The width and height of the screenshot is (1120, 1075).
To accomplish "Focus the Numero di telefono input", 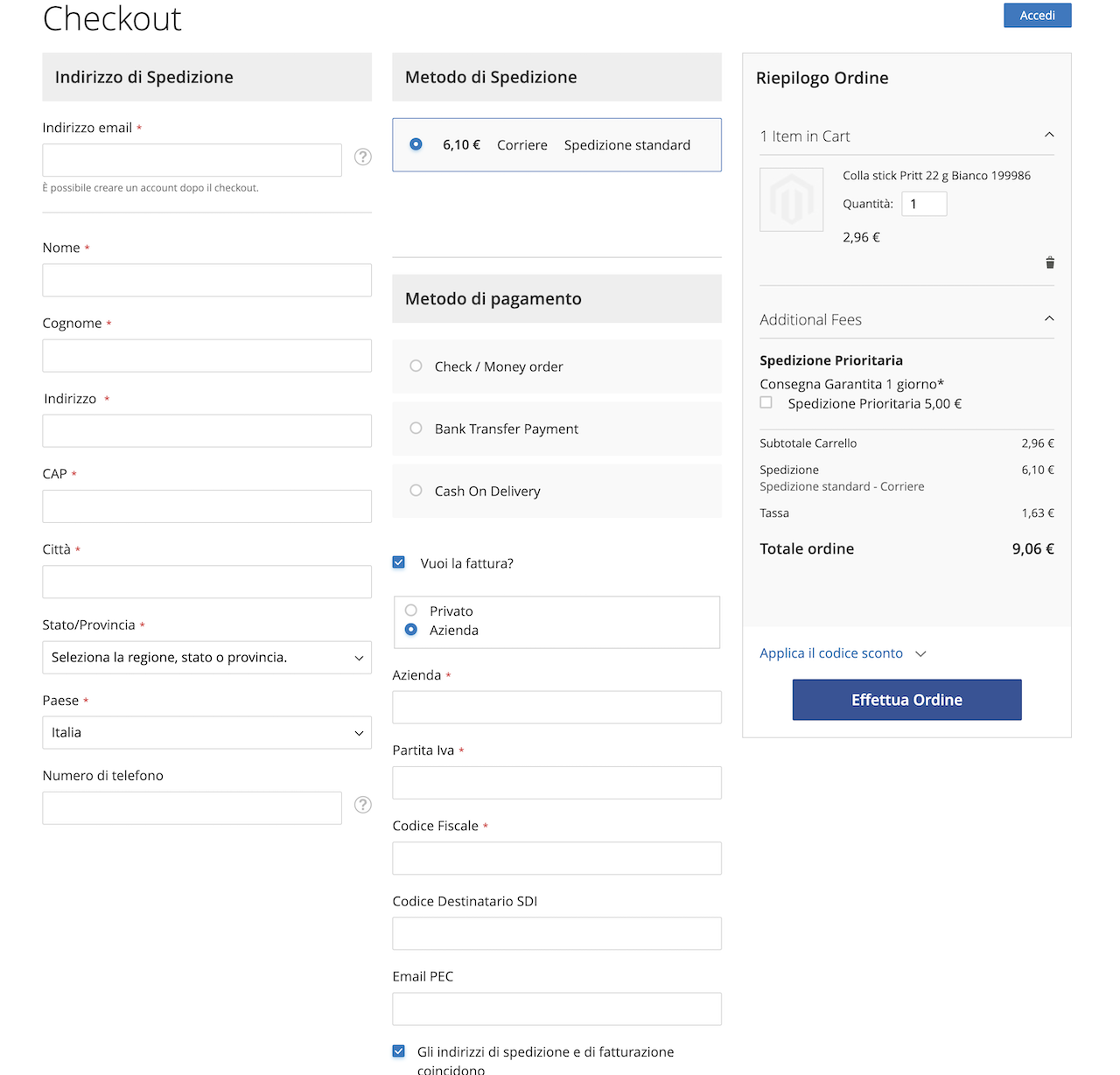I will coord(192,808).
